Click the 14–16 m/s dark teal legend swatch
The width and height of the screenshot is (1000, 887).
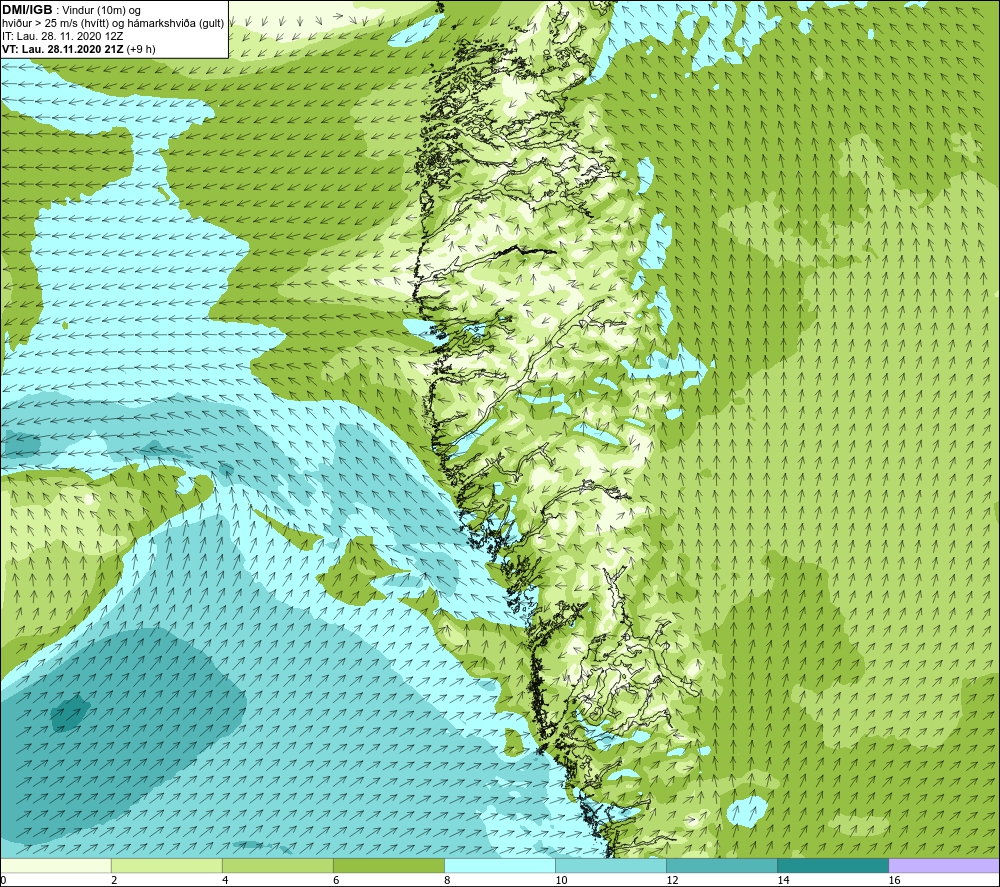[833, 865]
